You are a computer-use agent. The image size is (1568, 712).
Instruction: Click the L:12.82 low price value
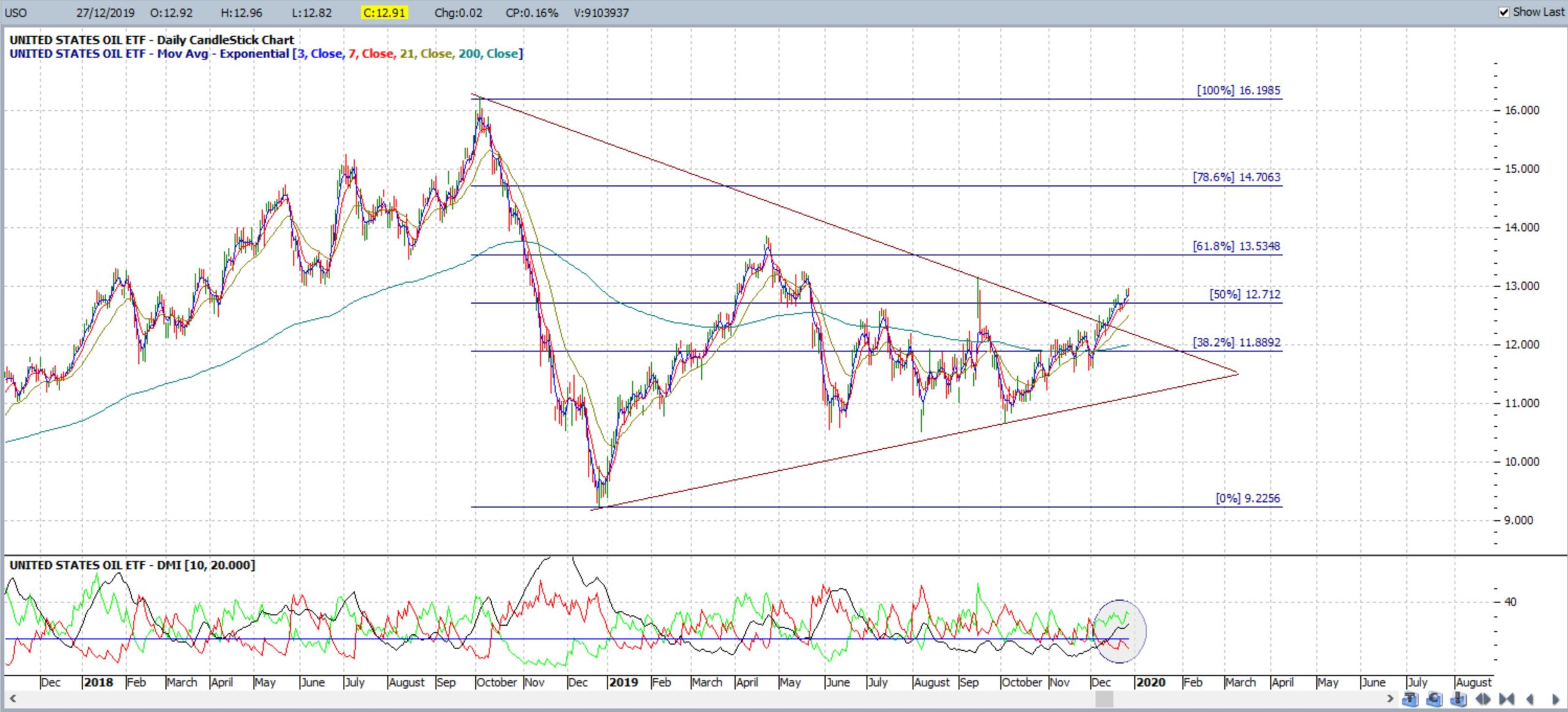311,13
